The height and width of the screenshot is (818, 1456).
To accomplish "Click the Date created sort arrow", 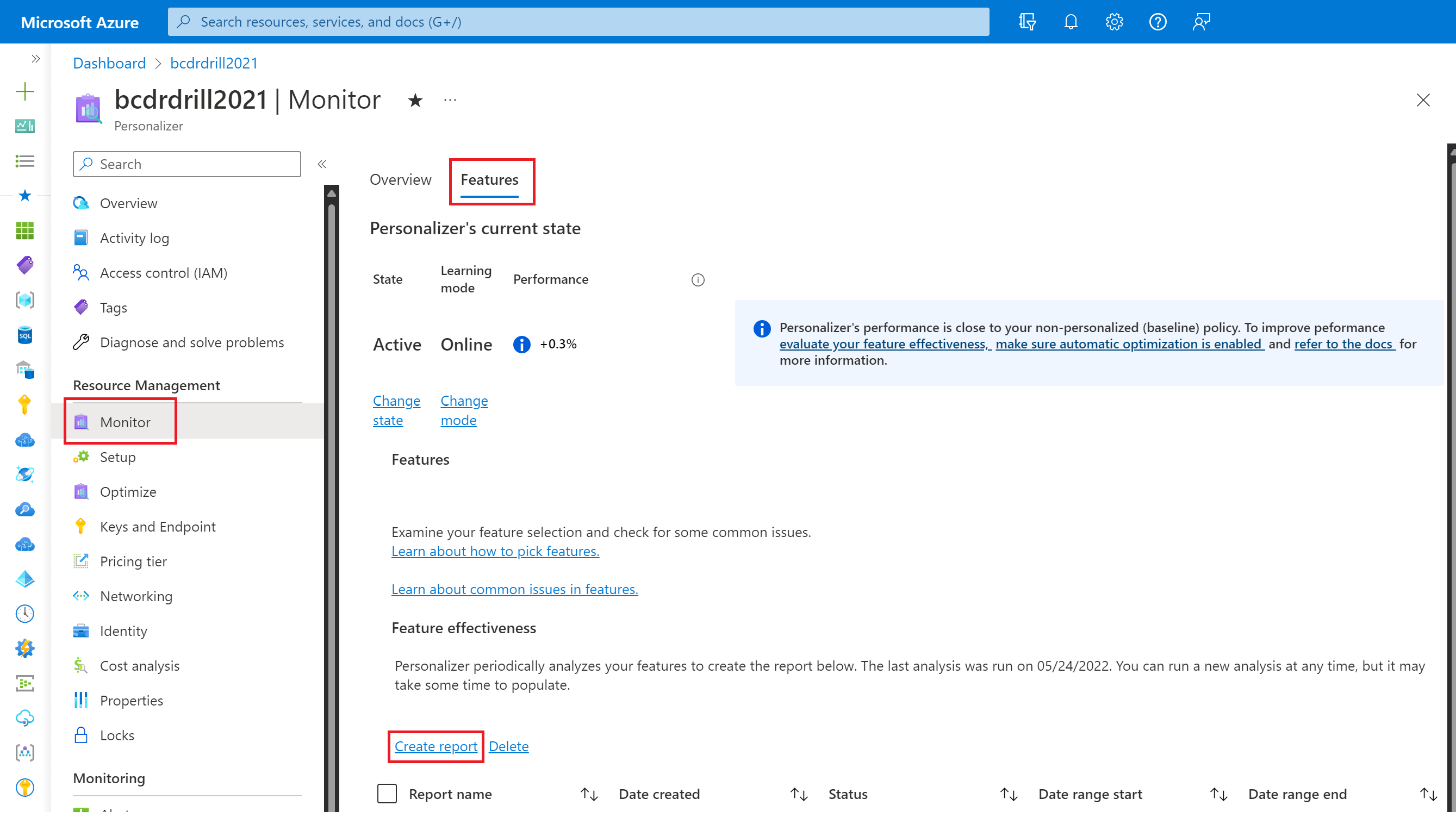I will (800, 794).
